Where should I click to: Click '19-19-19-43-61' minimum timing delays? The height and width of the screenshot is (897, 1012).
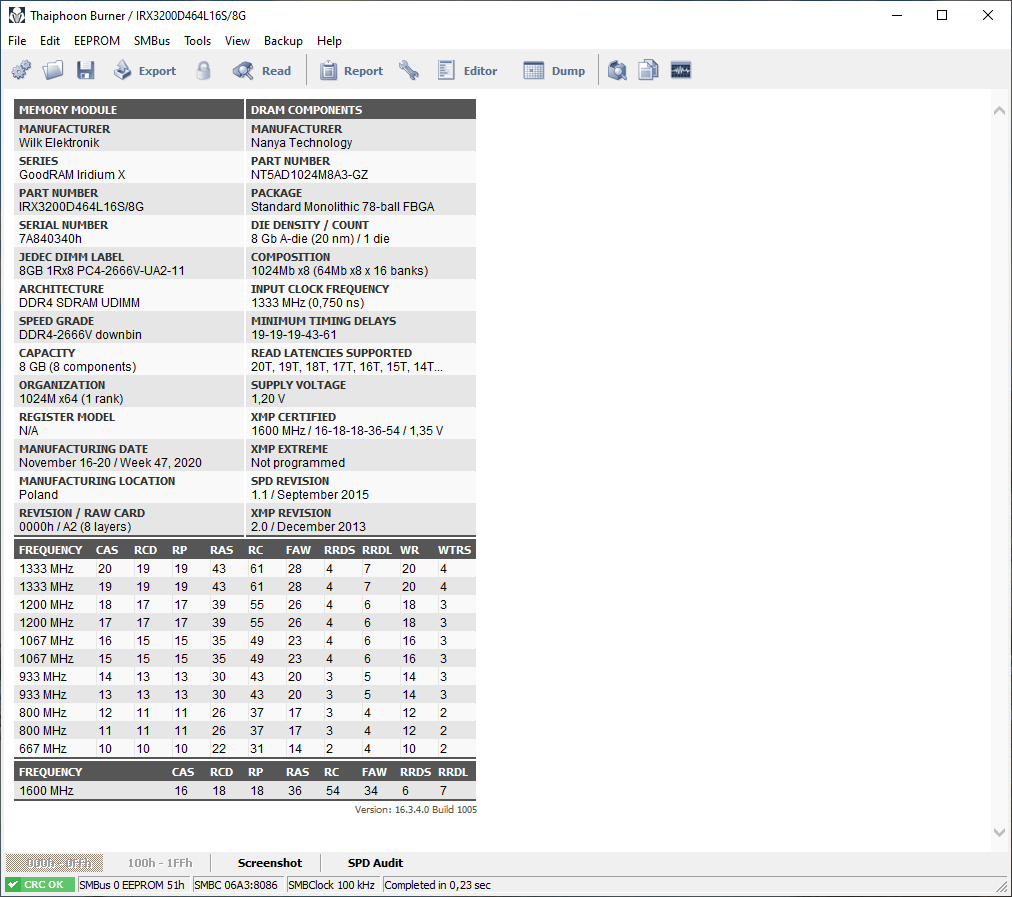[x=294, y=335]
